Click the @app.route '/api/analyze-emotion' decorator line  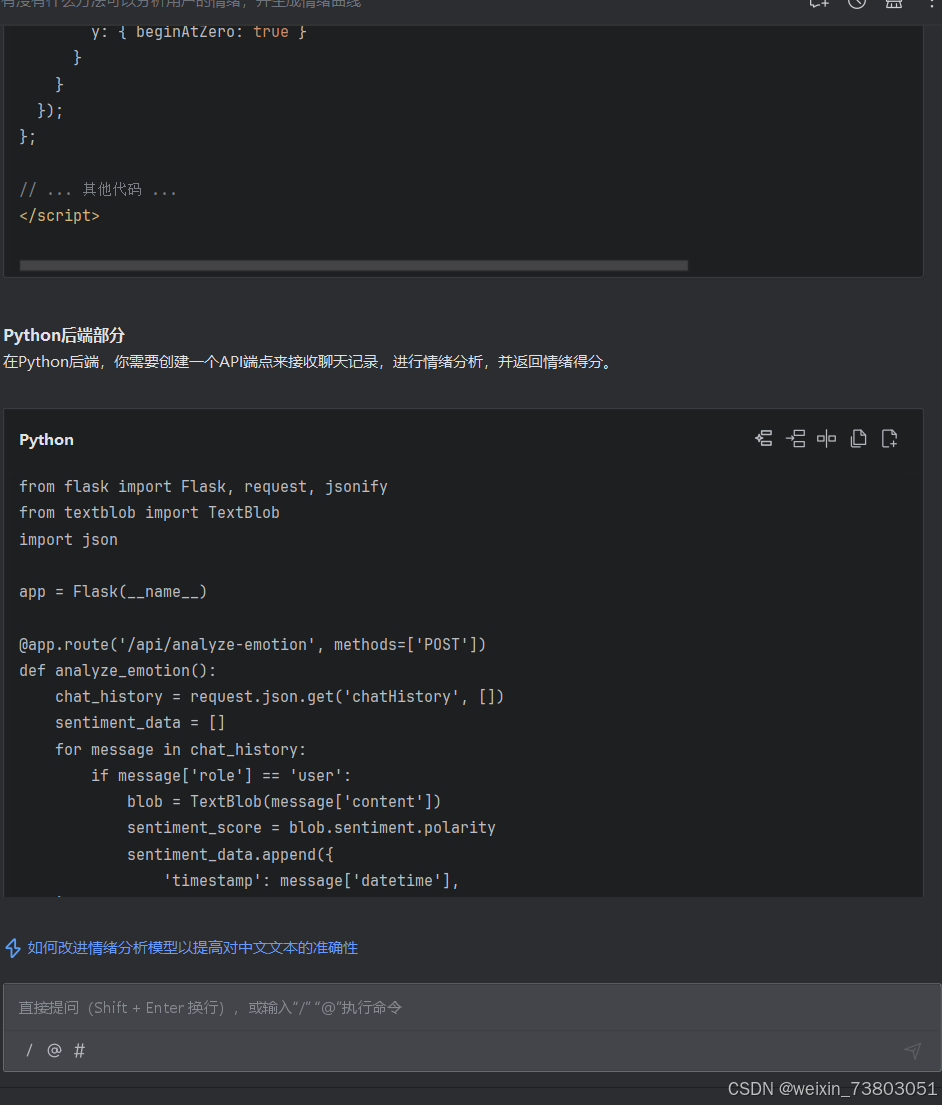click(253, 645)
